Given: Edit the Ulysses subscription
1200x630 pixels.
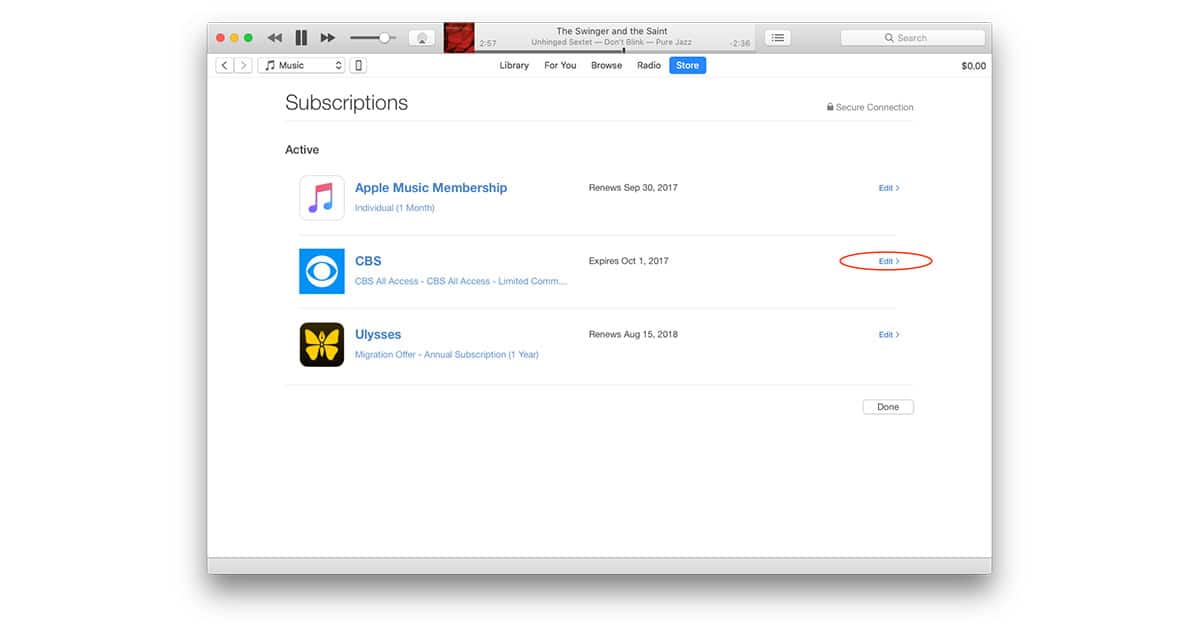Looking at the screenshot, I should 889,335.
